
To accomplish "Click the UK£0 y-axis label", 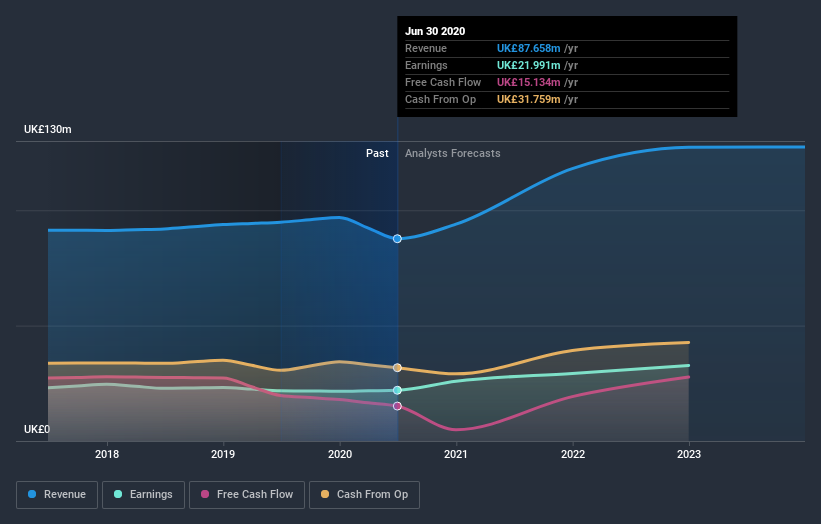I will click(37, 429).
